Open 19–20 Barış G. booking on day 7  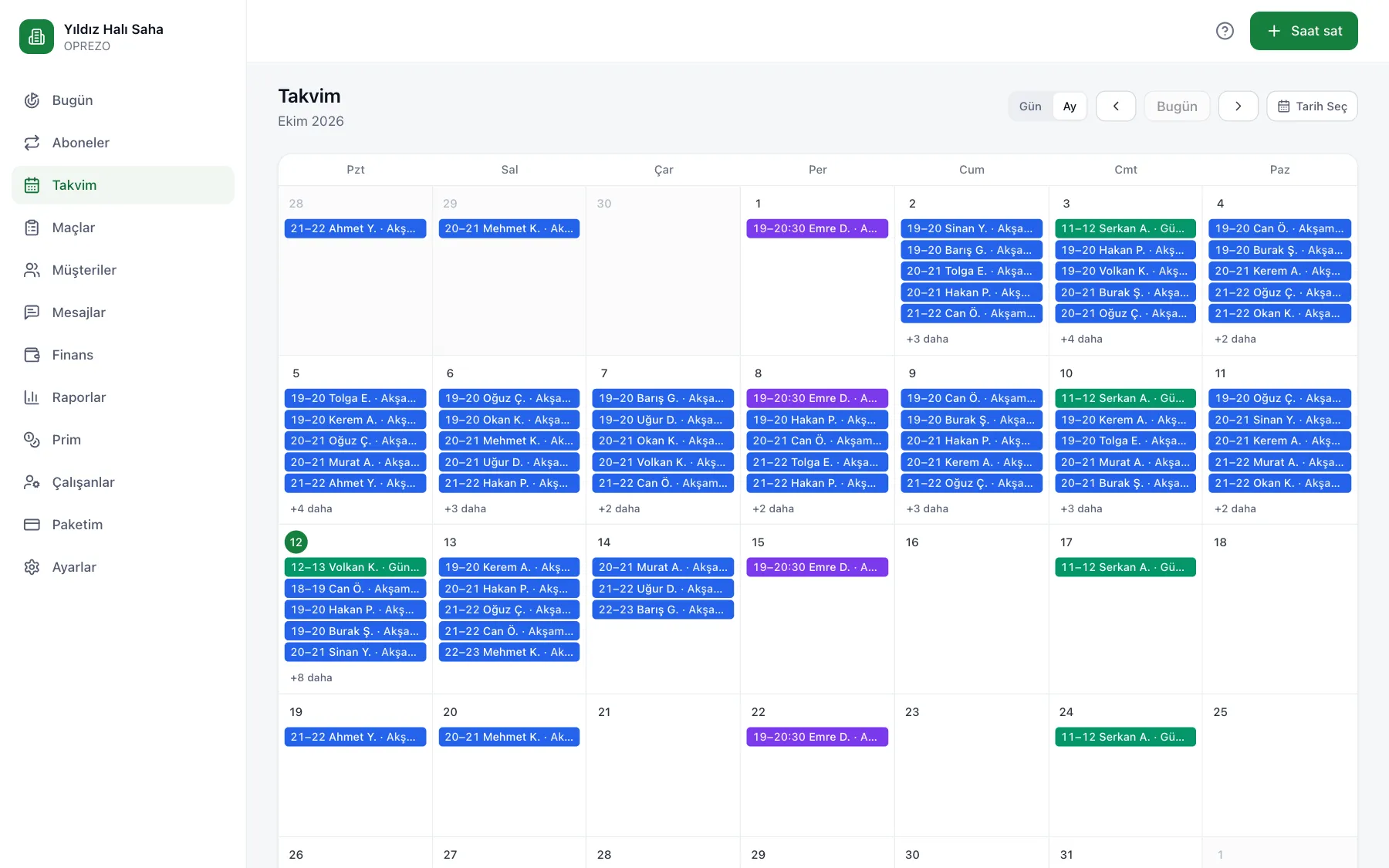click(x=663, y=398)
